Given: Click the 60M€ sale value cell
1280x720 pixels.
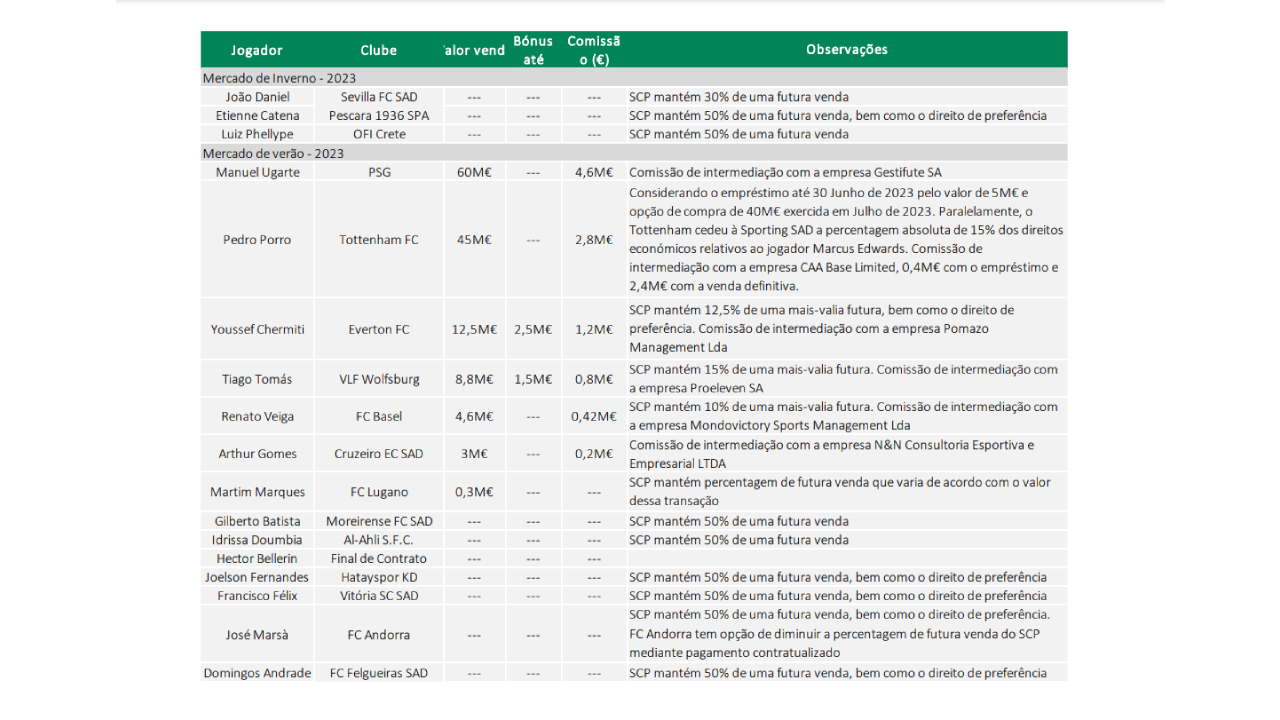Looking at the screenshot, I should (474, 172).
